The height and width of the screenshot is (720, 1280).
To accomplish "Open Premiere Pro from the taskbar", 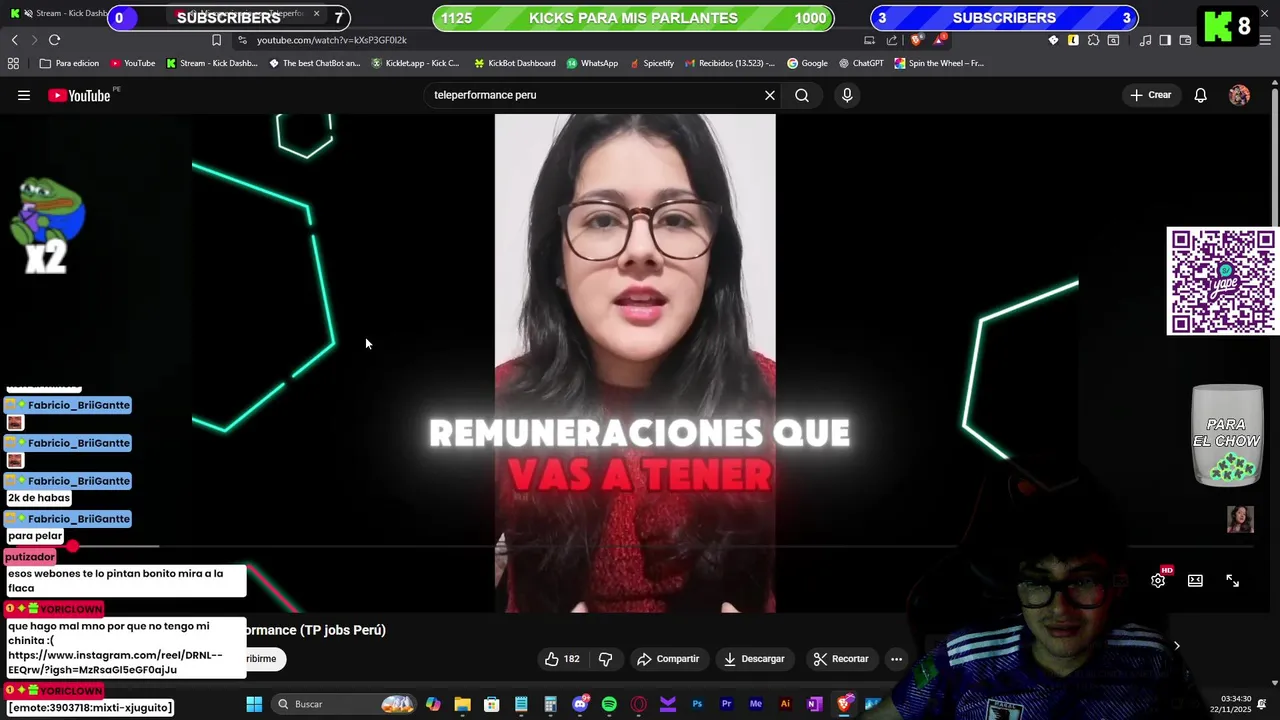I will (x=726, y=704).
